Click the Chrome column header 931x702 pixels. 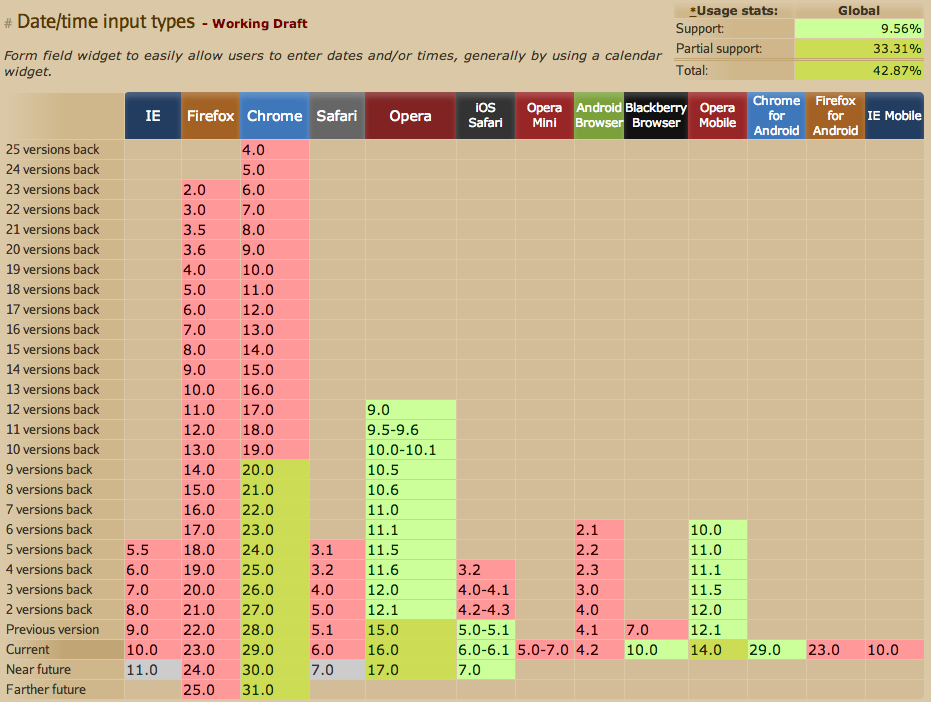click(x=275, y=115)
